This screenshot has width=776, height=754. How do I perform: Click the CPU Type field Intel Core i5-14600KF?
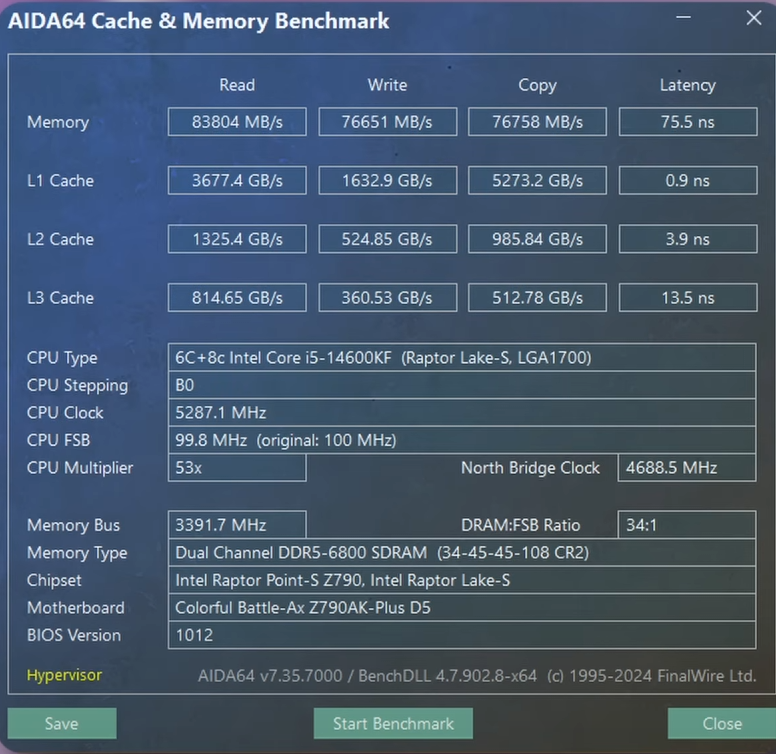click(462, 357)
